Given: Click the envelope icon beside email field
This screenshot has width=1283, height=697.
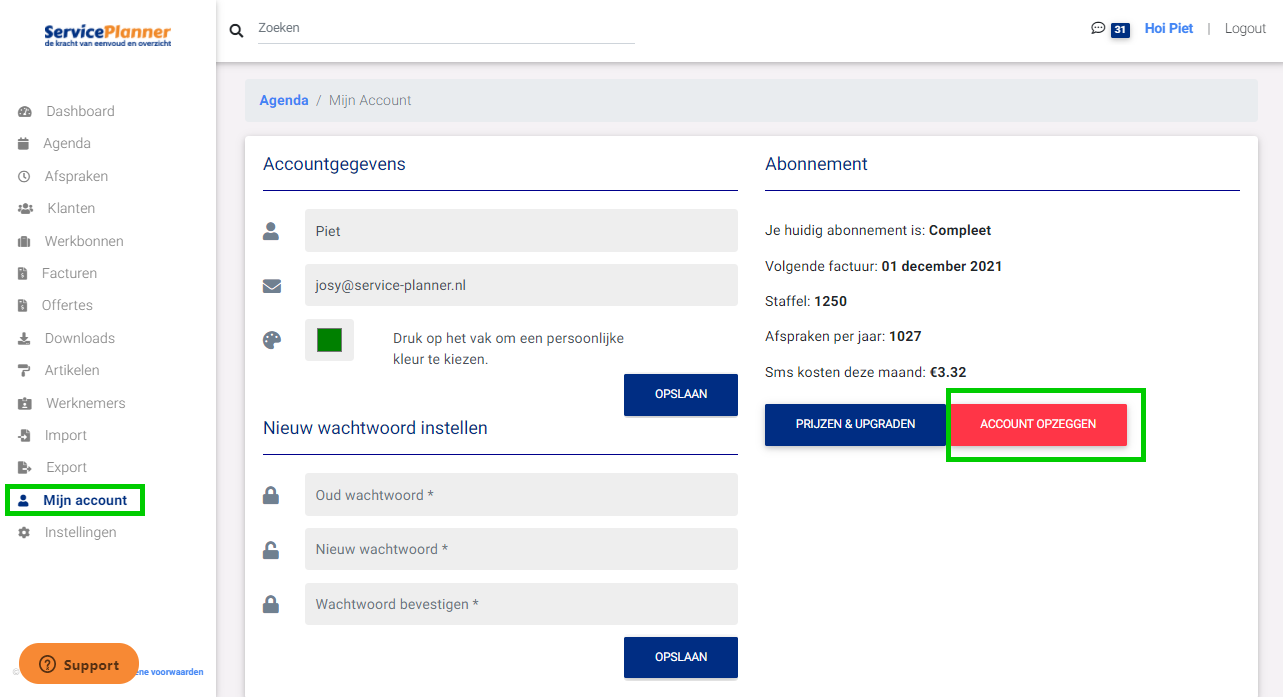Looking at the screenshot, I should 272,286.
